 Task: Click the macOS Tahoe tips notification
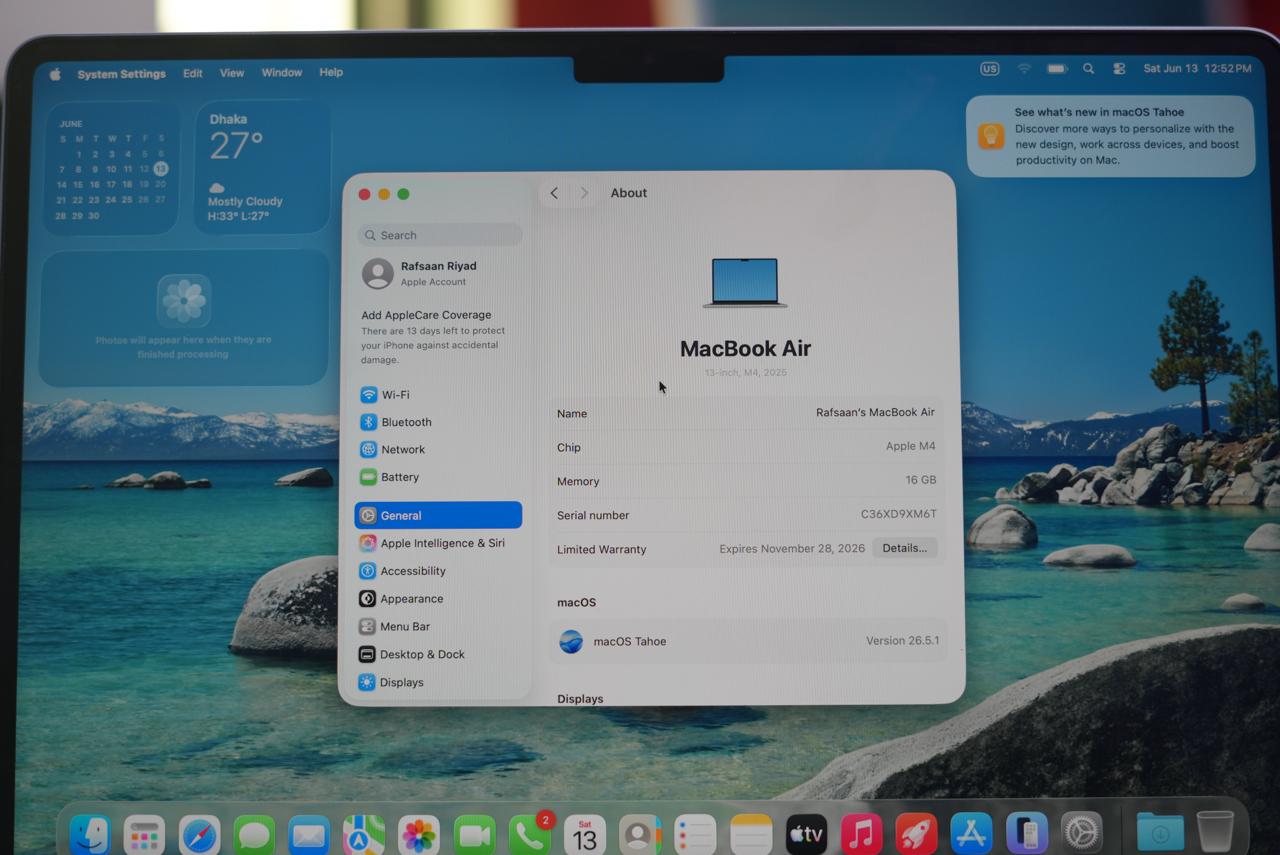tap(1110, 136)
